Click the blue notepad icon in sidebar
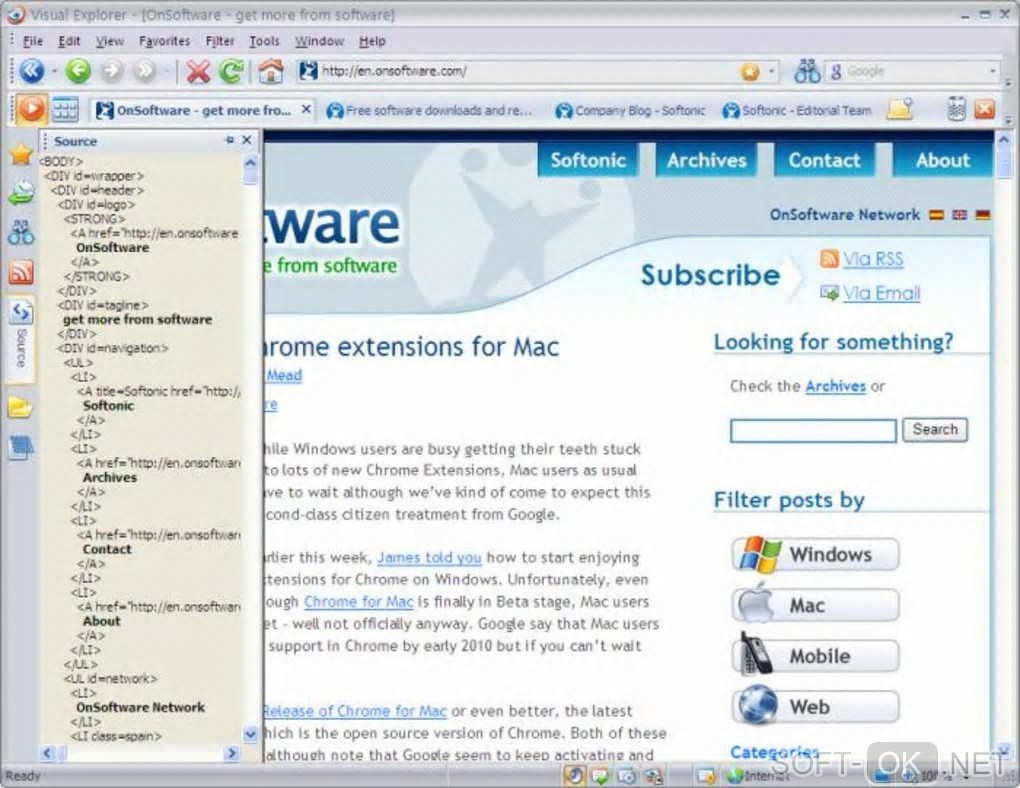The image size is (1020, 788). tap(21, 447)
